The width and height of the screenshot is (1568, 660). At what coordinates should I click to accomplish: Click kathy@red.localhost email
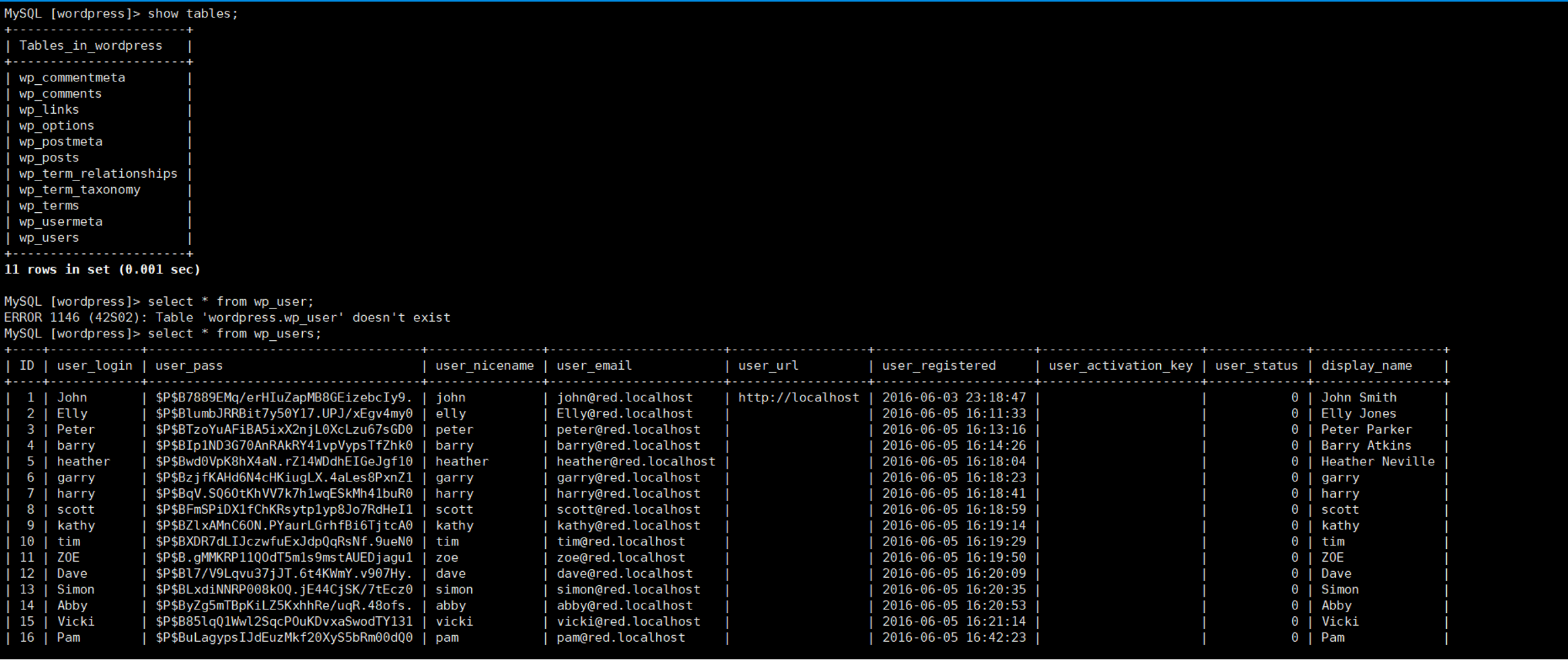[x=629, y=526]
